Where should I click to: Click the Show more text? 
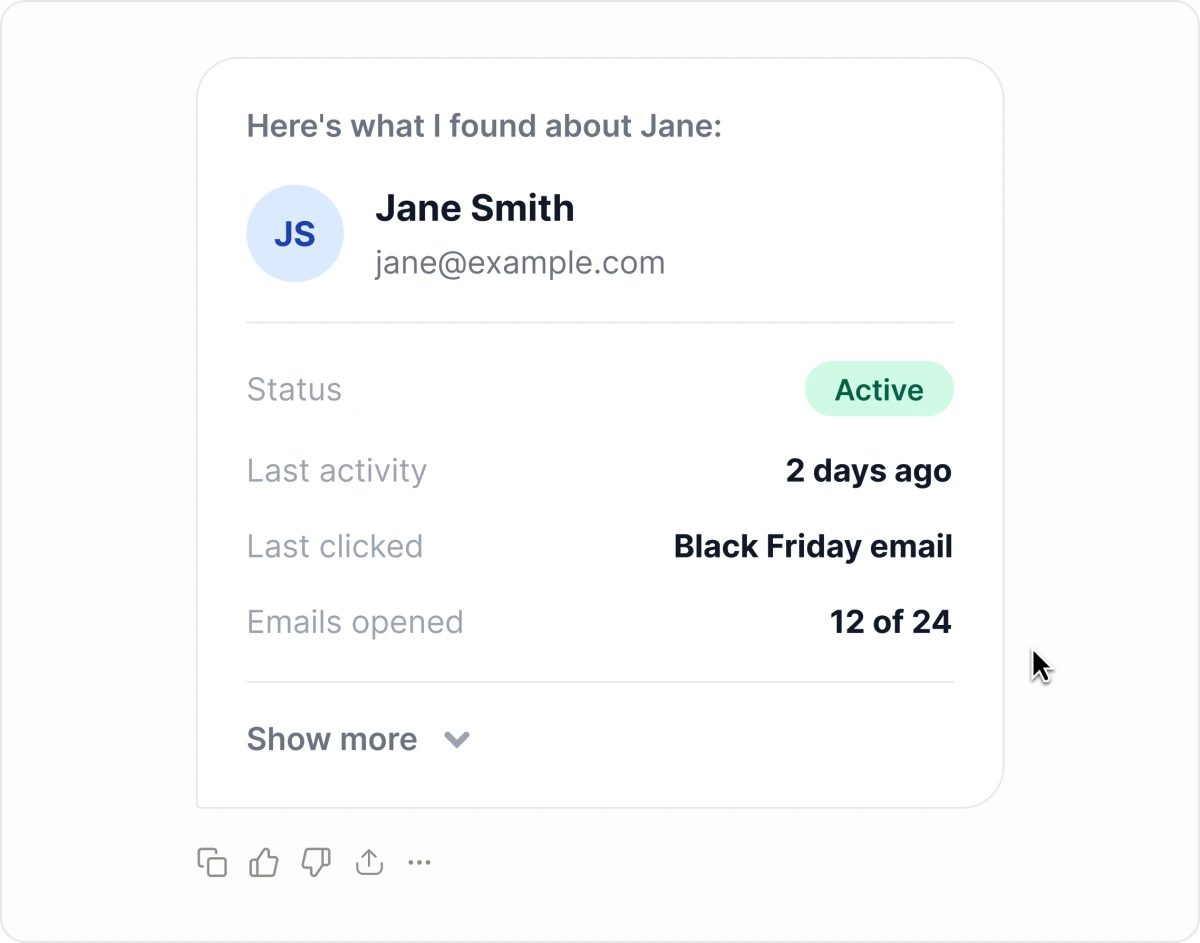(332, 739)
